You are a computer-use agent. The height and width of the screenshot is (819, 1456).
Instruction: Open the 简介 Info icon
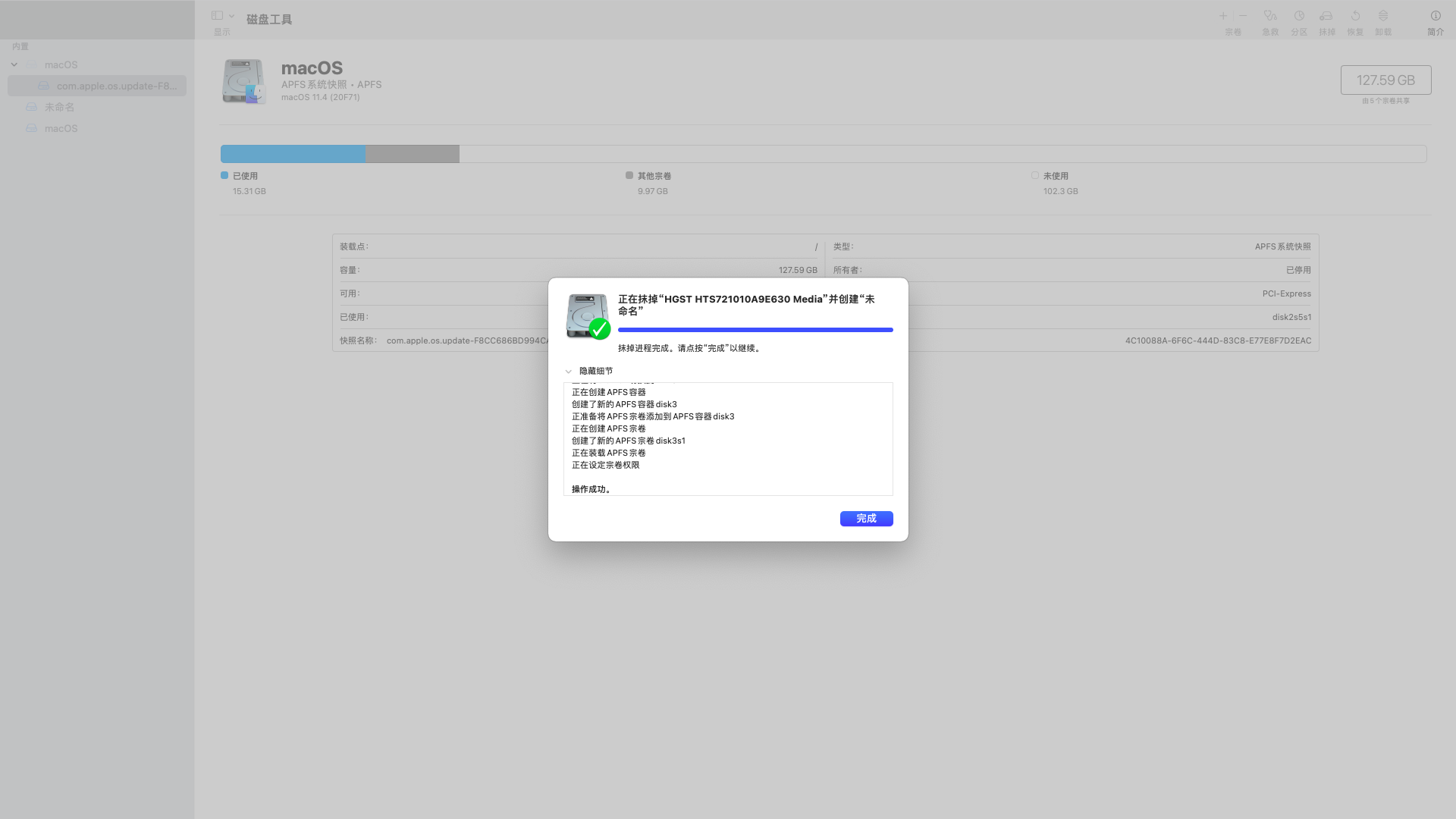click(1436, 16)
